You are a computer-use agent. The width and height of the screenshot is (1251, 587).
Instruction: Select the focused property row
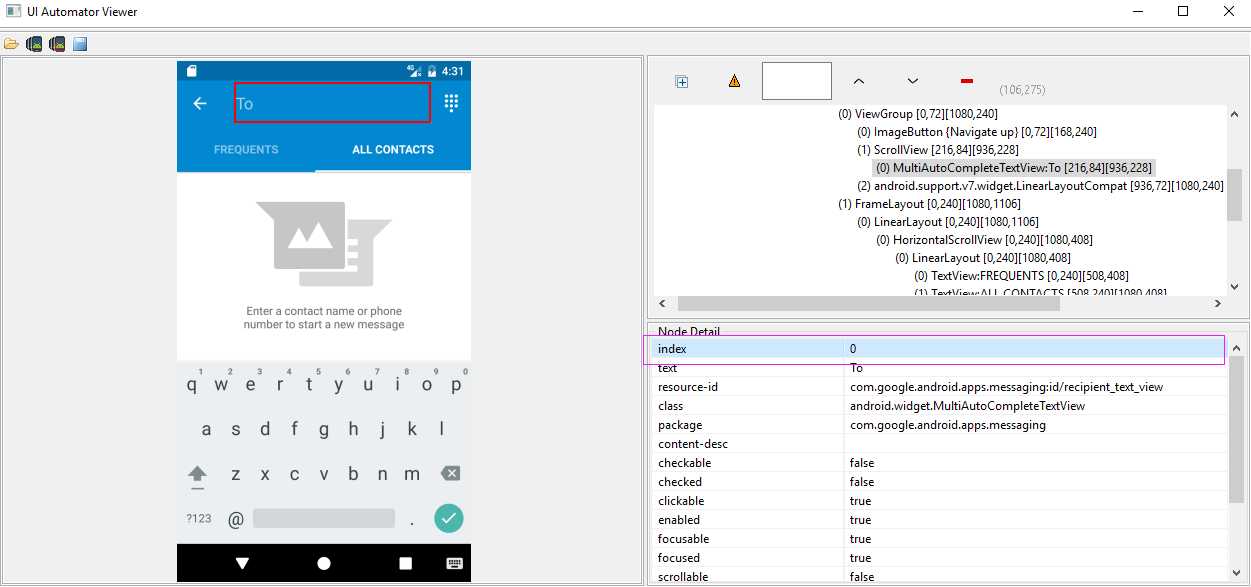point(938,558)
